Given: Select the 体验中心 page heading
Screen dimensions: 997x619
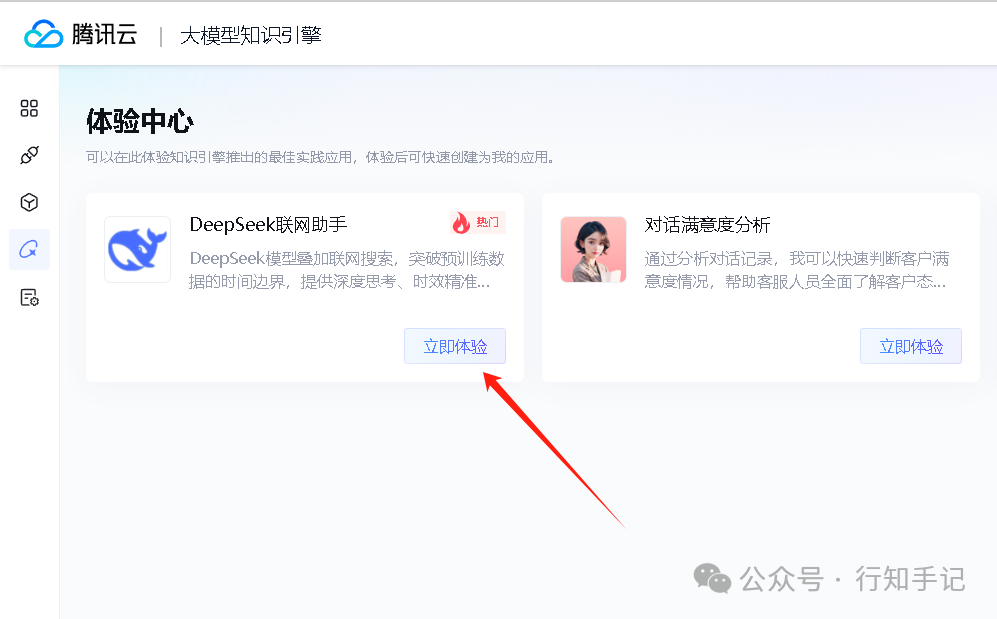Looking at the screenshot, I should 139,121.
